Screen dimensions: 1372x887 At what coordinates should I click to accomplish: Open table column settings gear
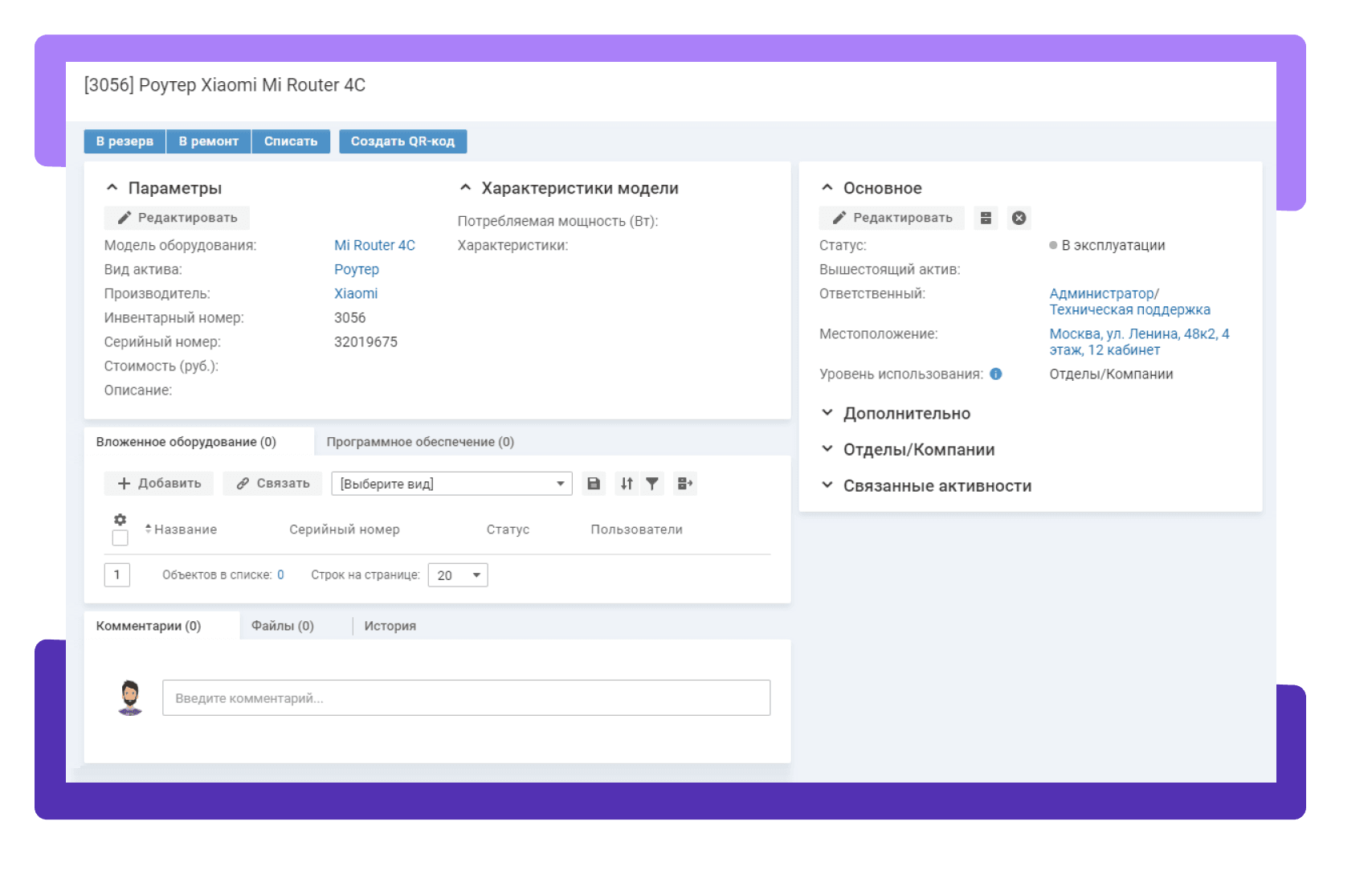tap(120, 520)
